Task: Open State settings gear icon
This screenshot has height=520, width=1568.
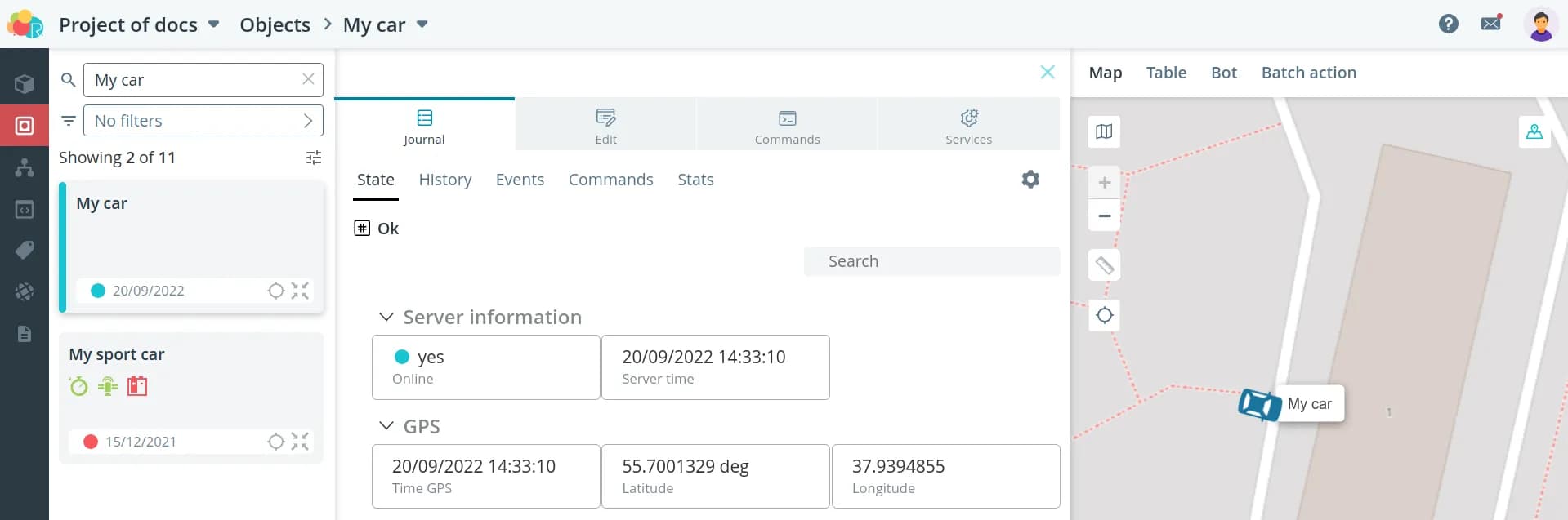Action: pyautogui.click(x=1030, y=180)
